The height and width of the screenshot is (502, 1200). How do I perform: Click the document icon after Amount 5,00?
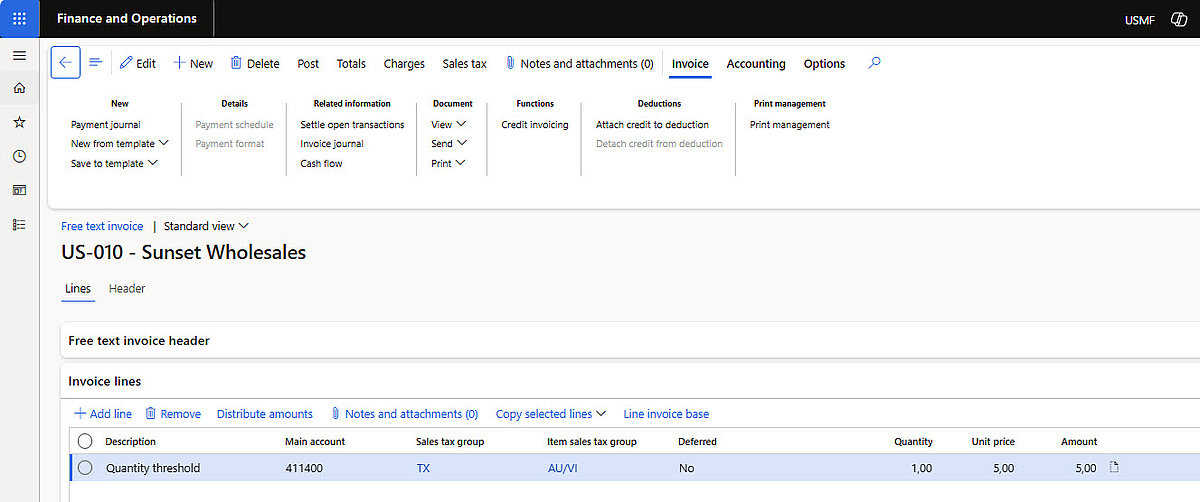1114,467
